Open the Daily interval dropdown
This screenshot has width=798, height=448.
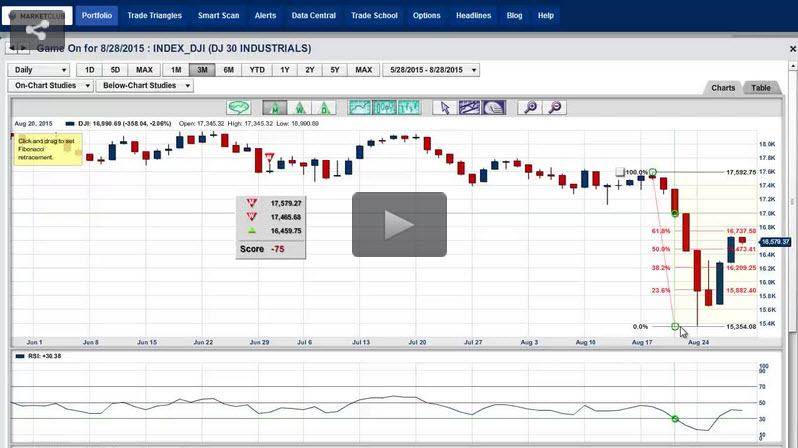39,70
